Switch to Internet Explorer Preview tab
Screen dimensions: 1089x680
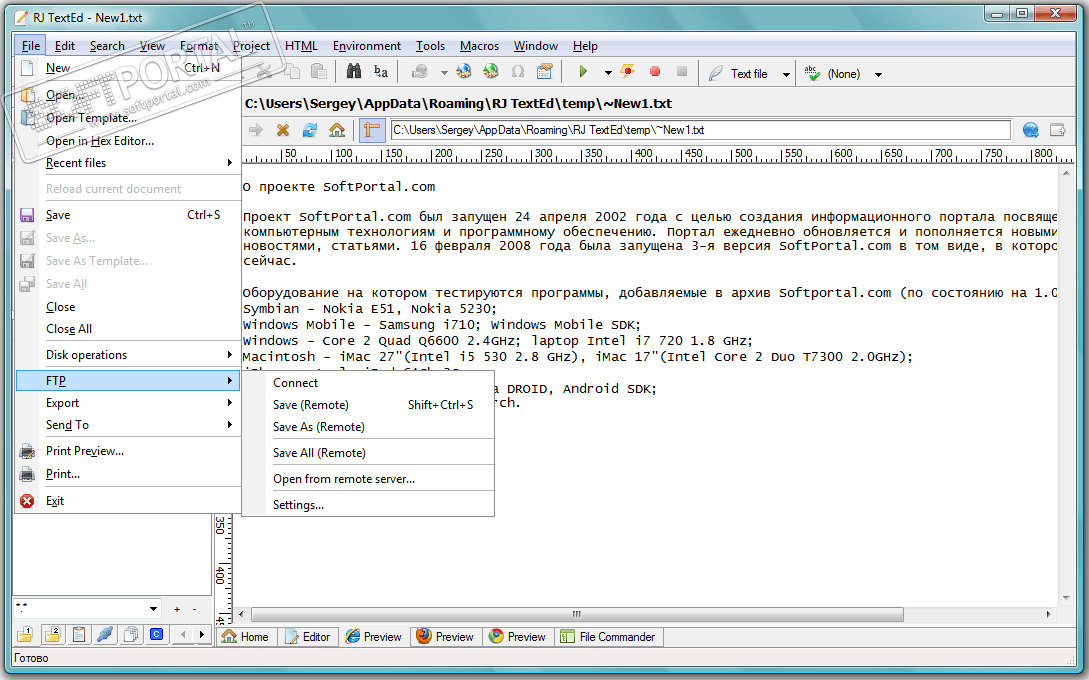pyautogui.click(x=374, y=637)
